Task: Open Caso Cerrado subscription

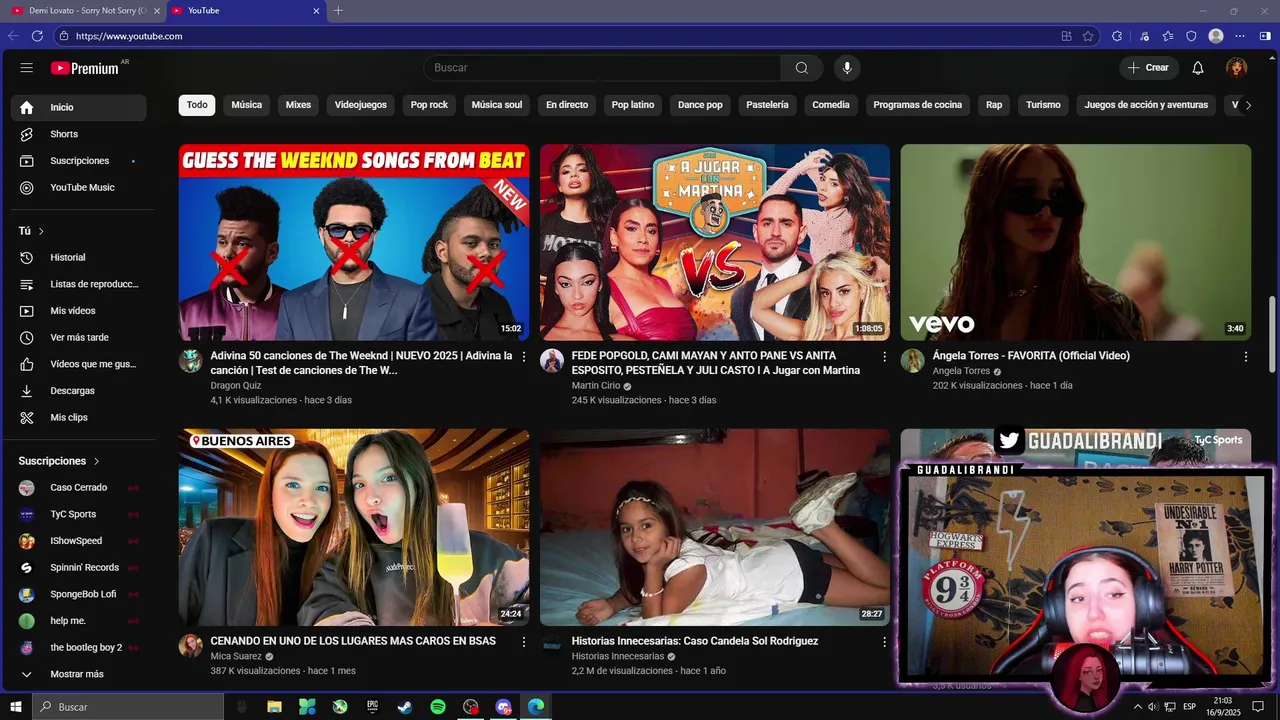Action: [x=79, y=487]
